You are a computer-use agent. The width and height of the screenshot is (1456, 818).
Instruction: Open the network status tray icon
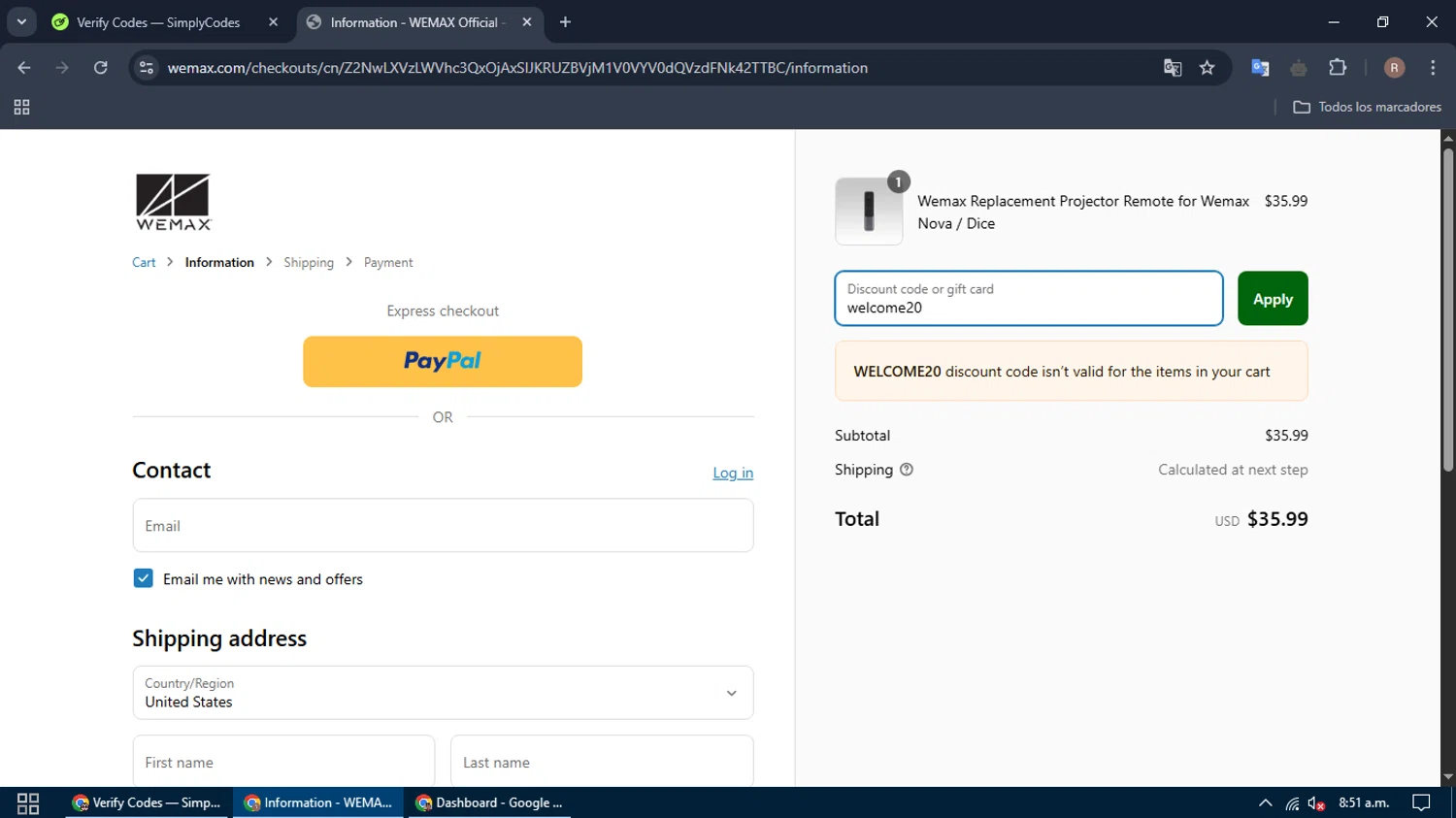coord(1292,802)
